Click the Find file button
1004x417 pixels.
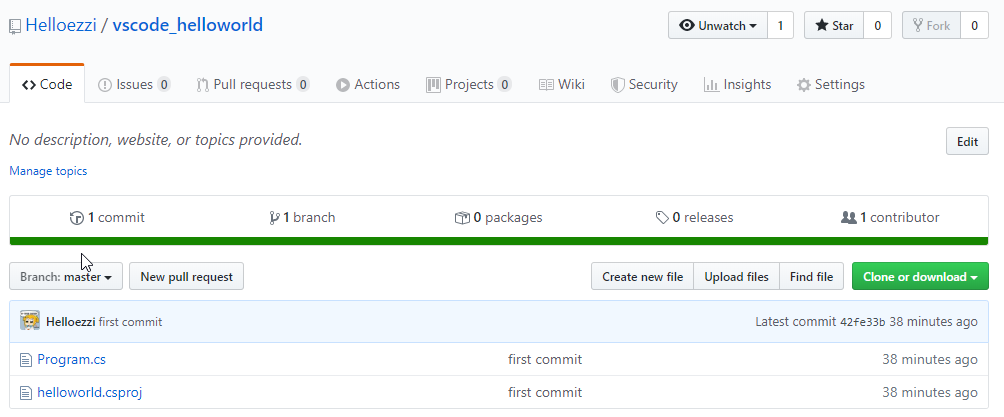point(811,276)
